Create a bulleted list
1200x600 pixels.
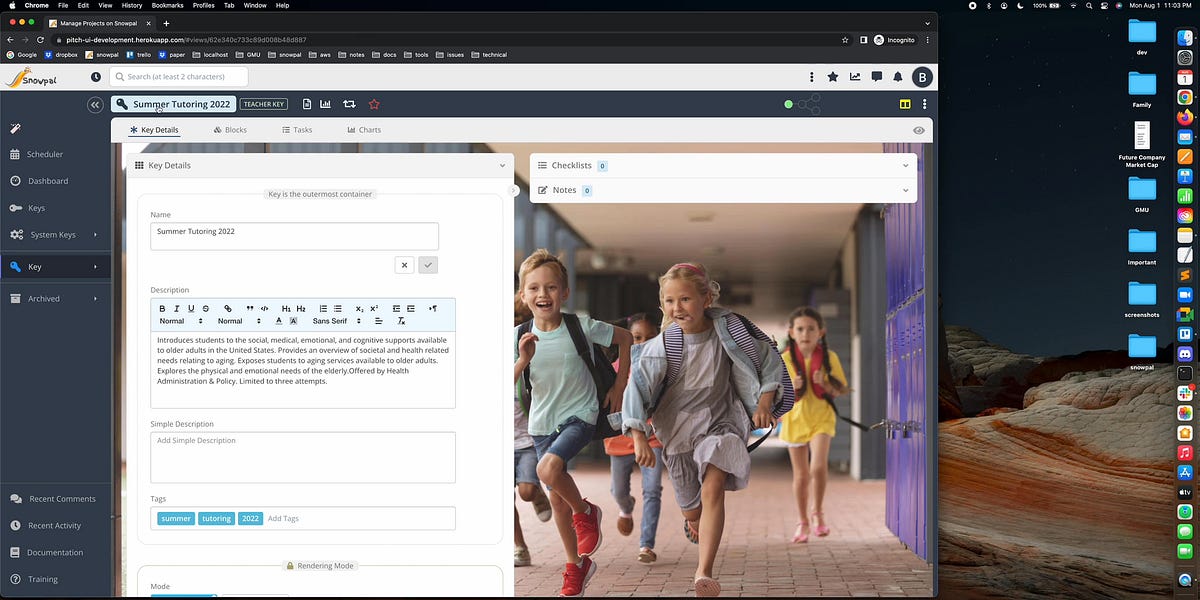coord(338,308)
